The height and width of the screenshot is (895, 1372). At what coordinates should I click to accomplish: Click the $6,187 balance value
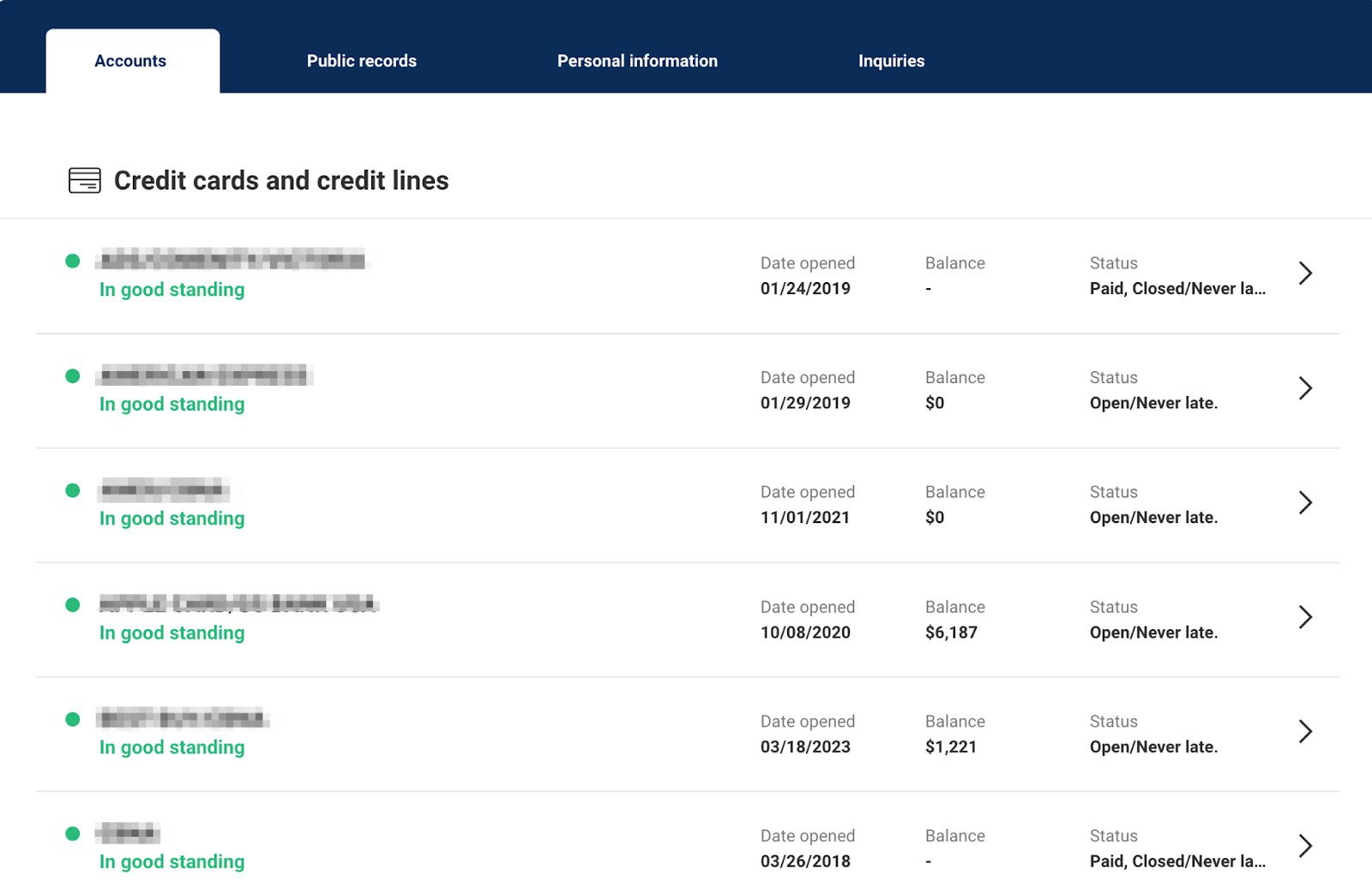click(951, 633)
